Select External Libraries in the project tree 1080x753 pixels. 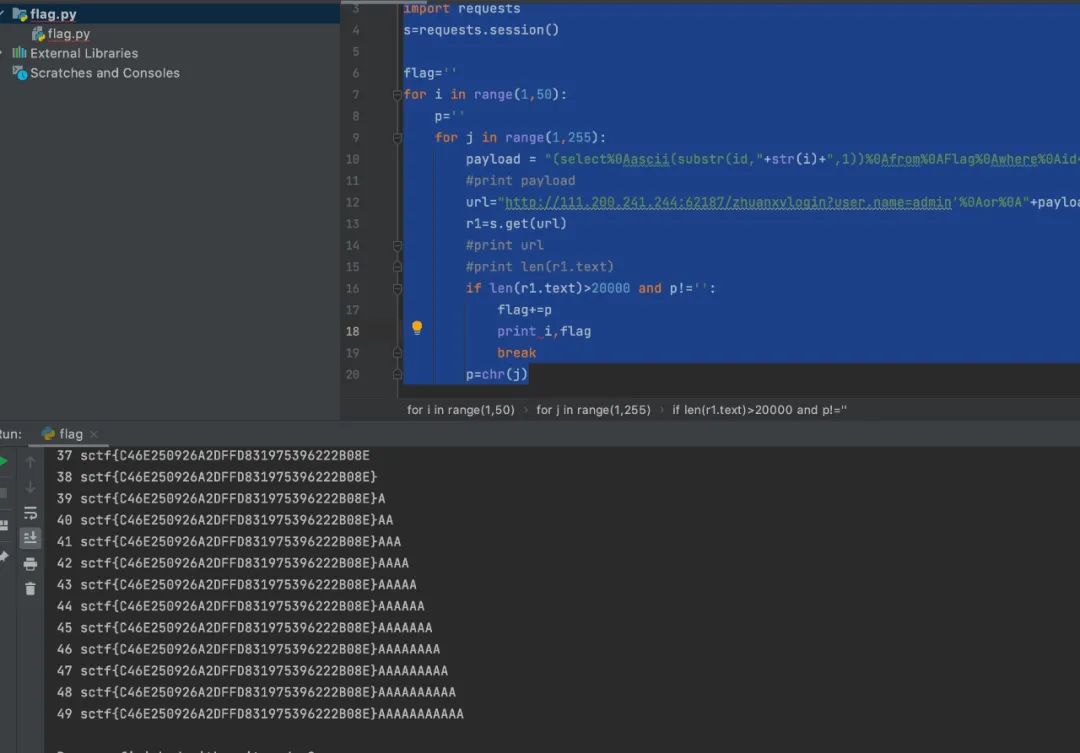(84, 53)
